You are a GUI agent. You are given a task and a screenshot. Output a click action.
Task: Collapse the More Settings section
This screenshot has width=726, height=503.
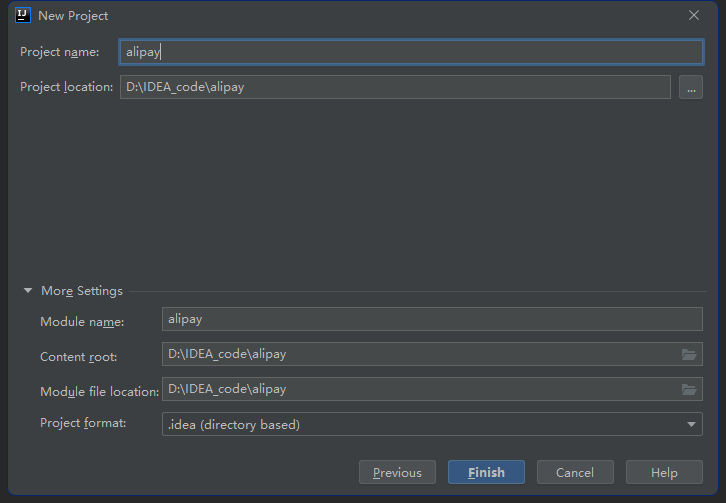28,291
